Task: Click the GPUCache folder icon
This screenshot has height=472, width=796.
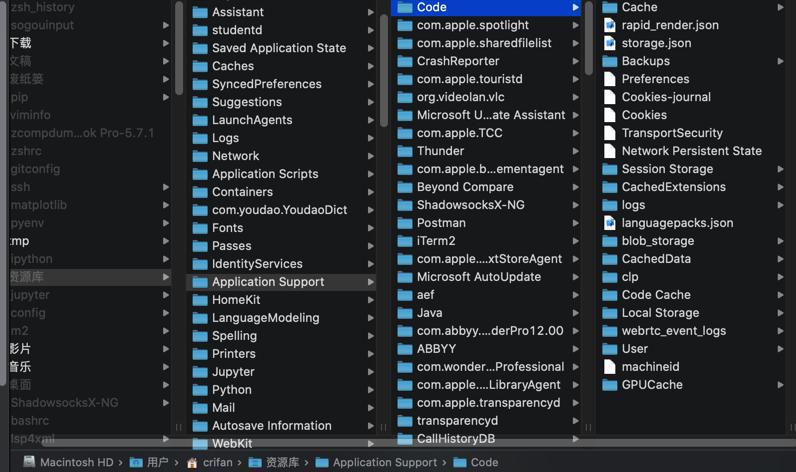Action: [610, 385]
